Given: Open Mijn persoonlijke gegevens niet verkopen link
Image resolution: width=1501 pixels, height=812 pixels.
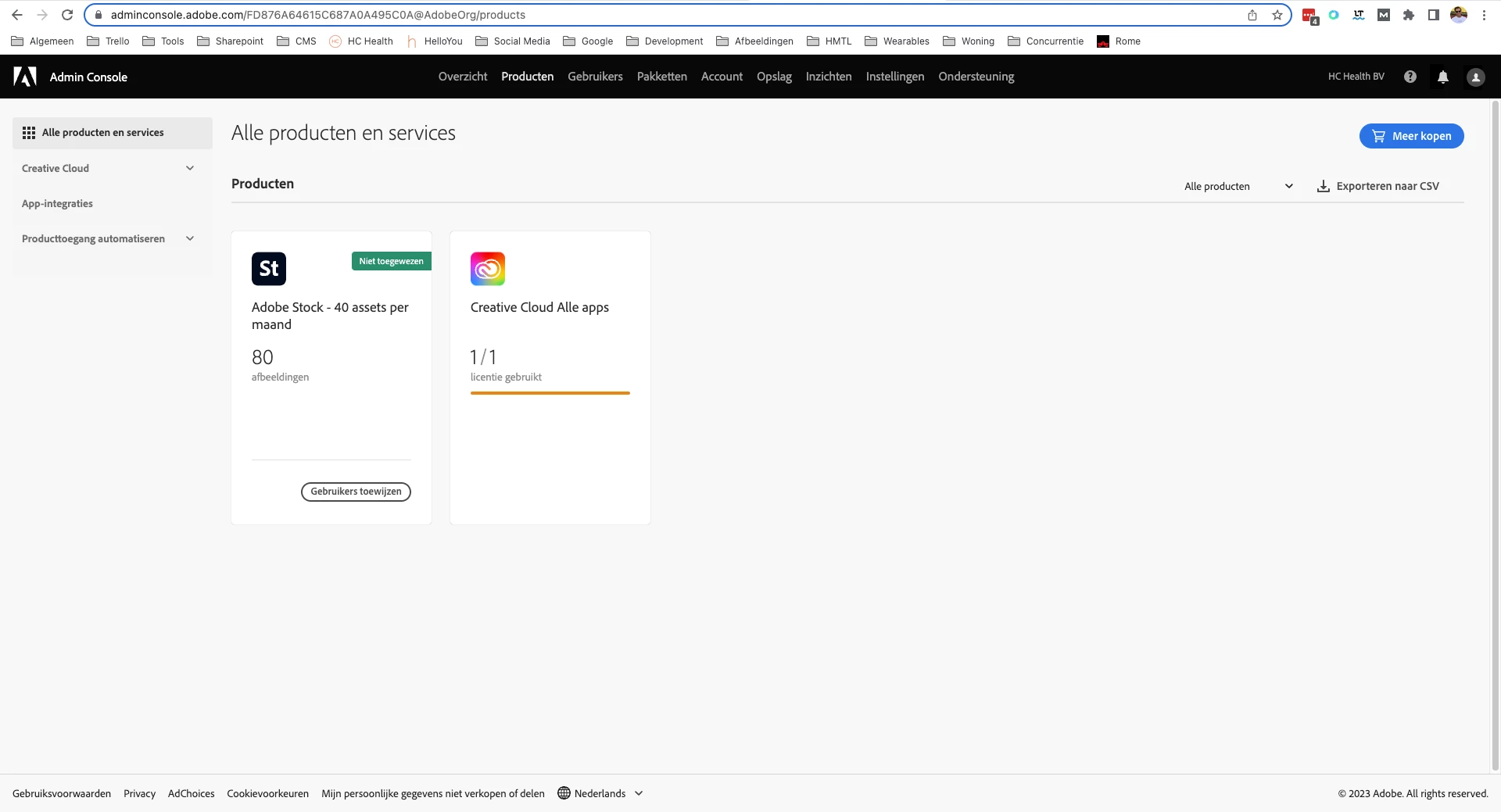Looking at the screenshot, I should point(433,793).
